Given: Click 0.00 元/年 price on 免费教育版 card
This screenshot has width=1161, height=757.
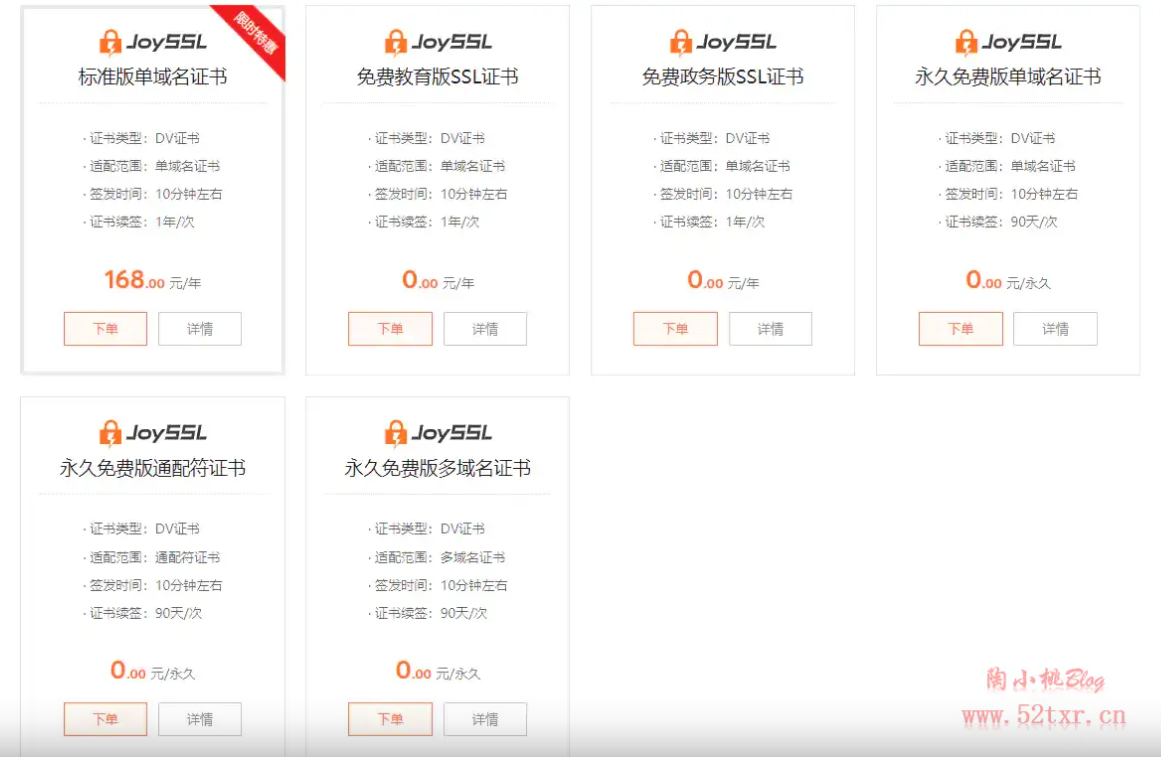Looking at the screenshot, I should pos(438,280).
